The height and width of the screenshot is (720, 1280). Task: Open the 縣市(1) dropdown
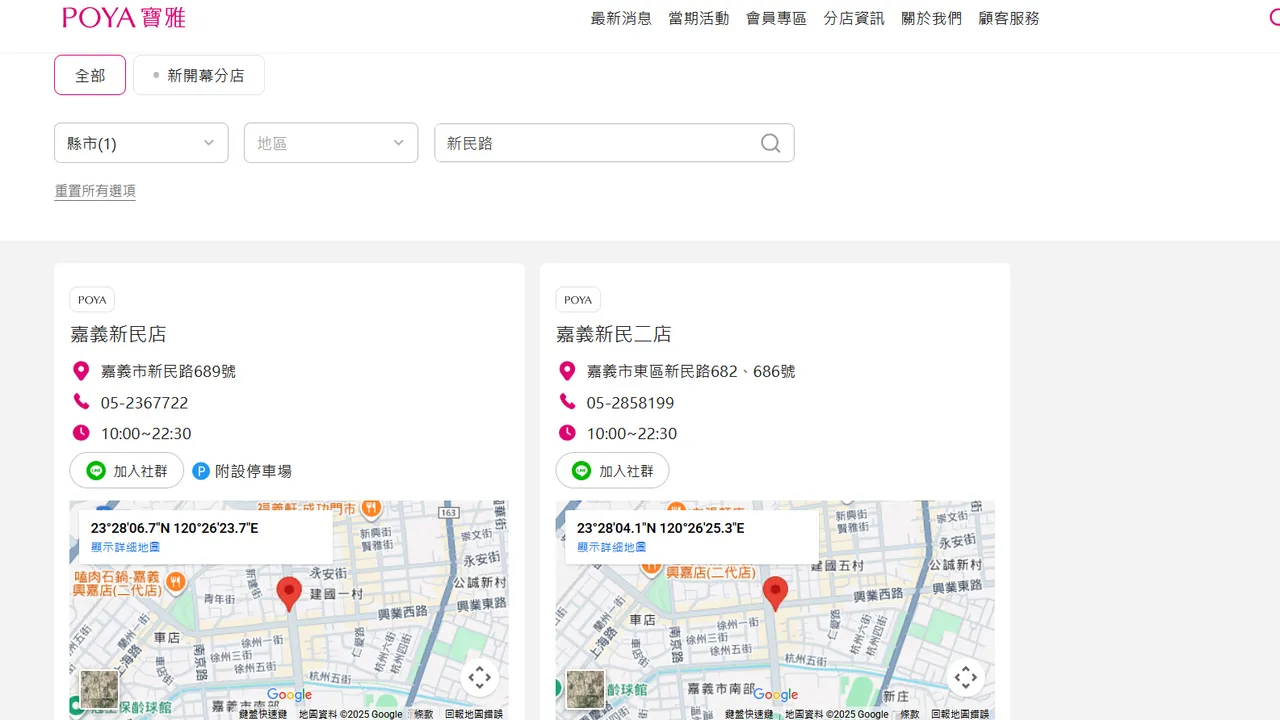(140, 143)
